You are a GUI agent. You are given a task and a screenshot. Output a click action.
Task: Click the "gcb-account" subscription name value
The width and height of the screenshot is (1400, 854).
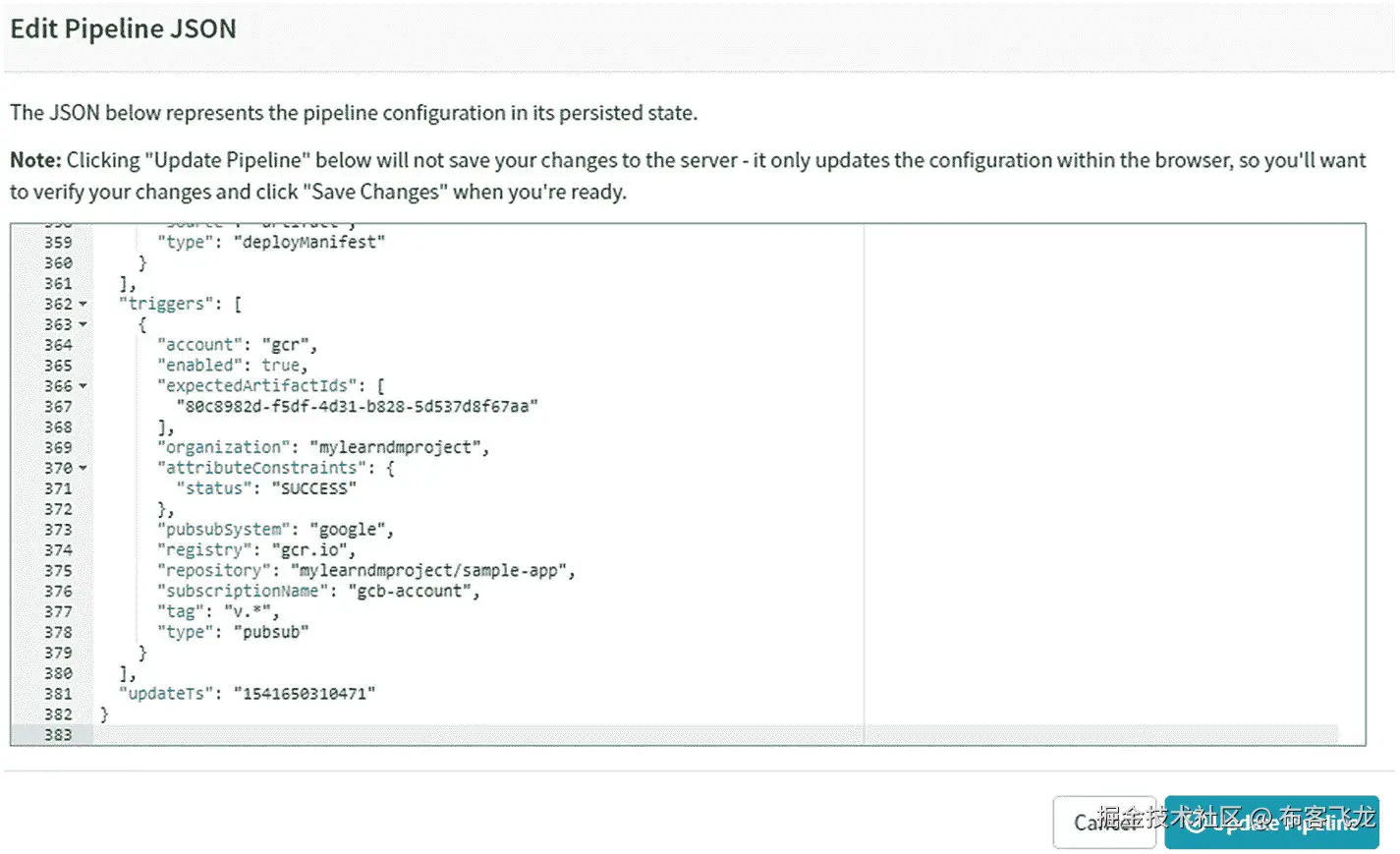(413, 592)
